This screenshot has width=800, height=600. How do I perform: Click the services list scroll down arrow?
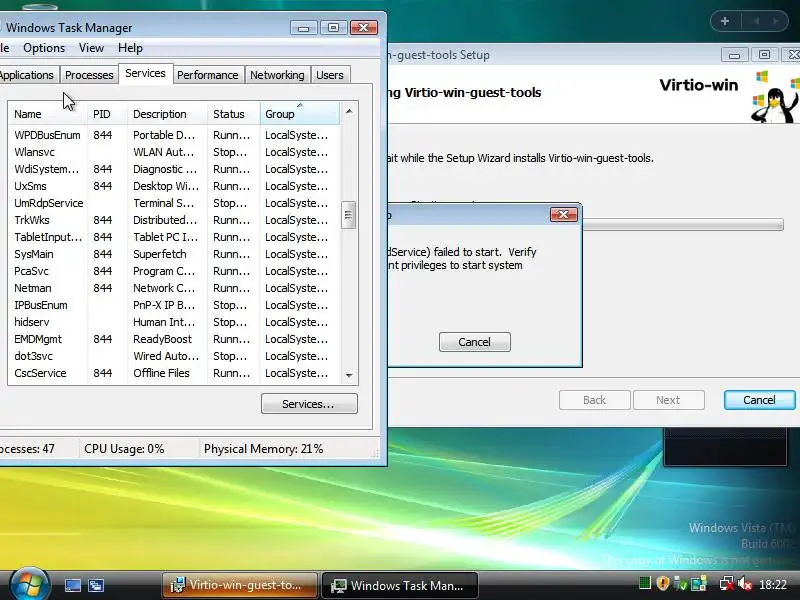[x=349, y=376]
